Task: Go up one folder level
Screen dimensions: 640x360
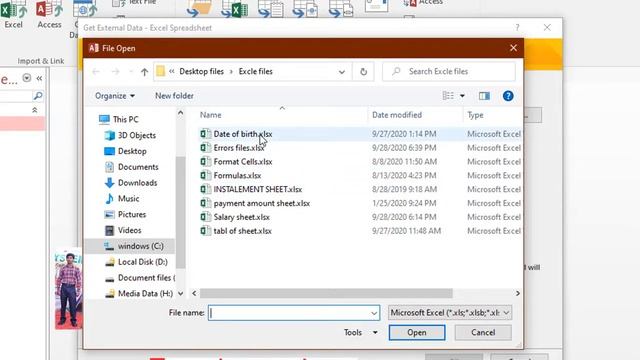Action: [x=144, y=72]
